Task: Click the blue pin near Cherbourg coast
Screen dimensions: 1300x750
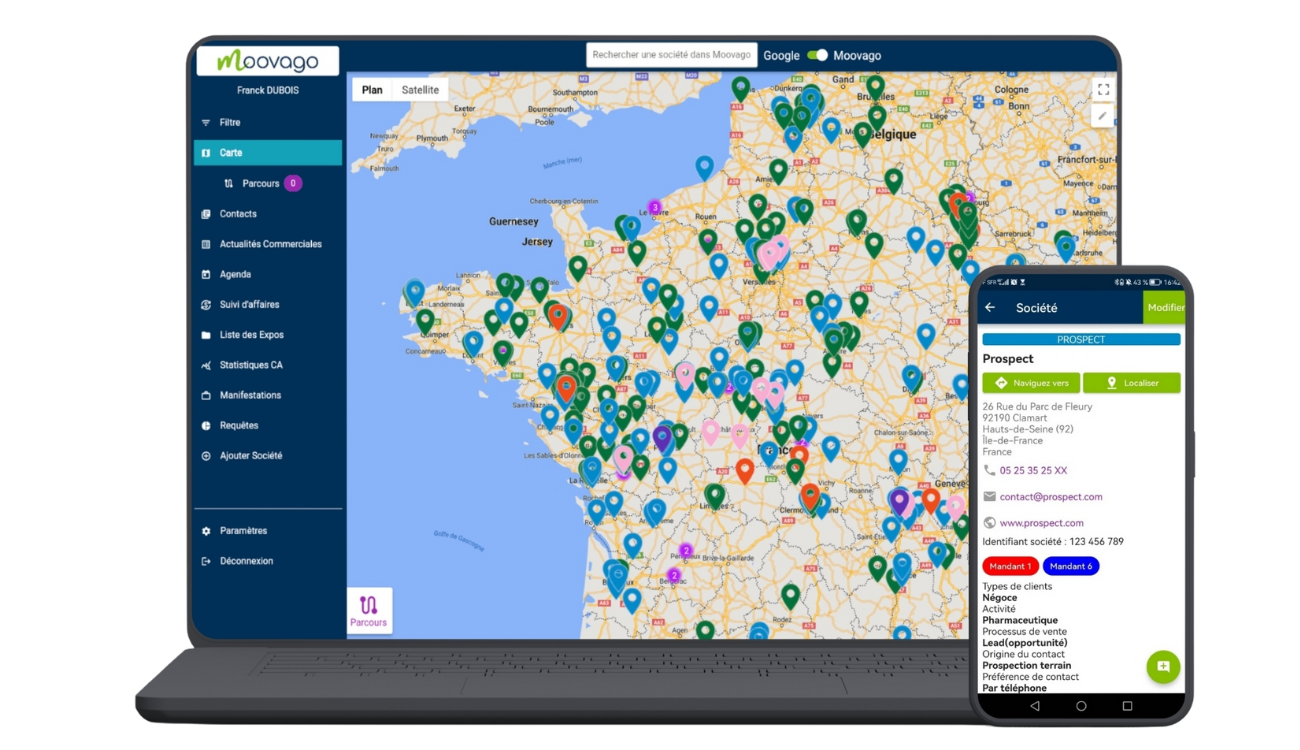Action: (x=705, y=167)
